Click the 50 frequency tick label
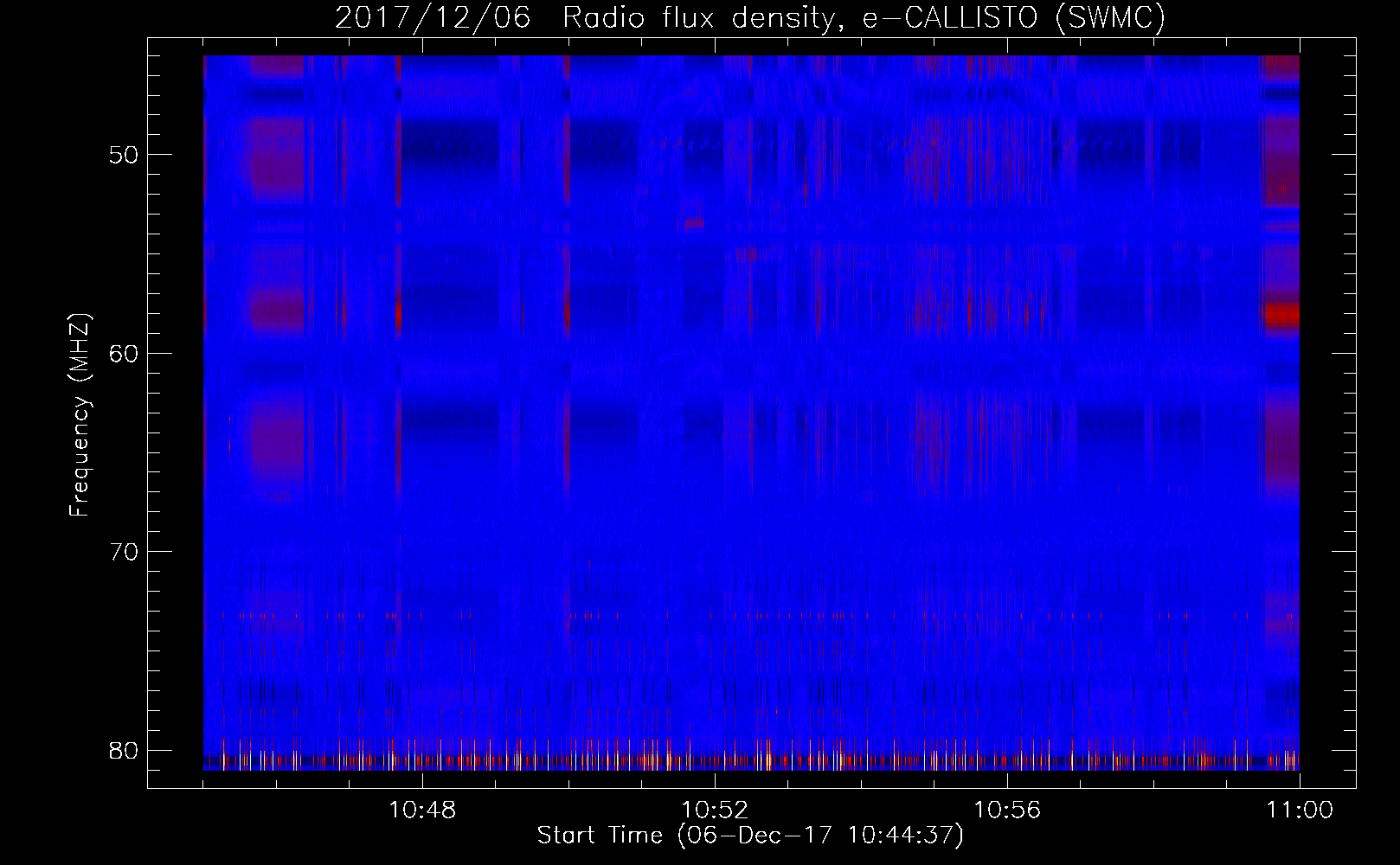The height and width of the screenshot is (865, 1400). [x=125, y=155]
